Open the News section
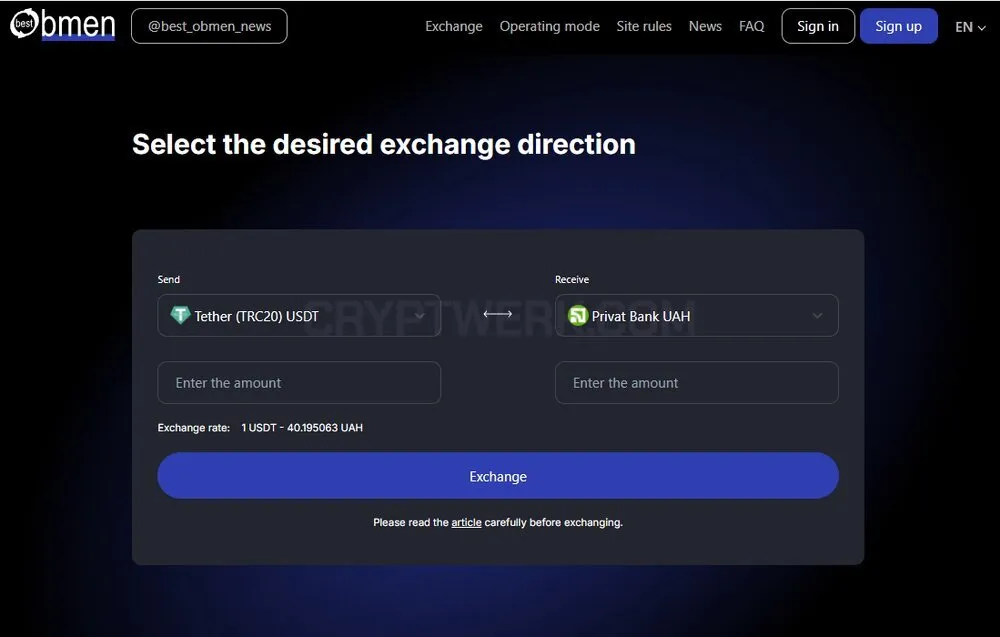 pos(705,26)
